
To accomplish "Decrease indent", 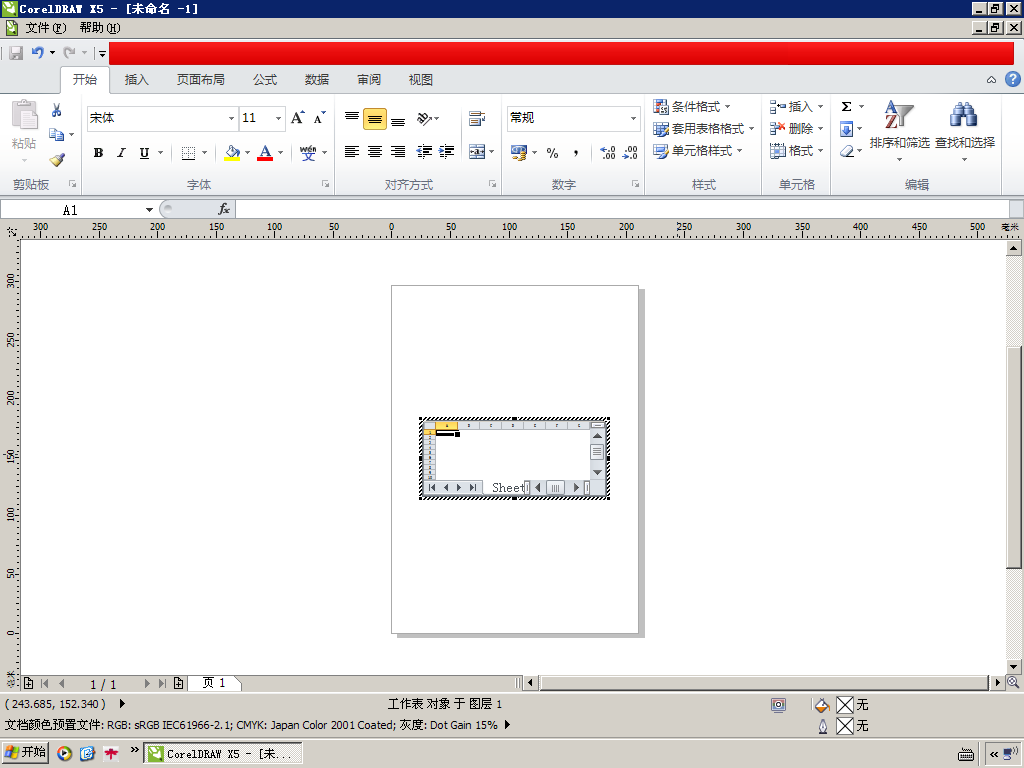I will [424, 152].
